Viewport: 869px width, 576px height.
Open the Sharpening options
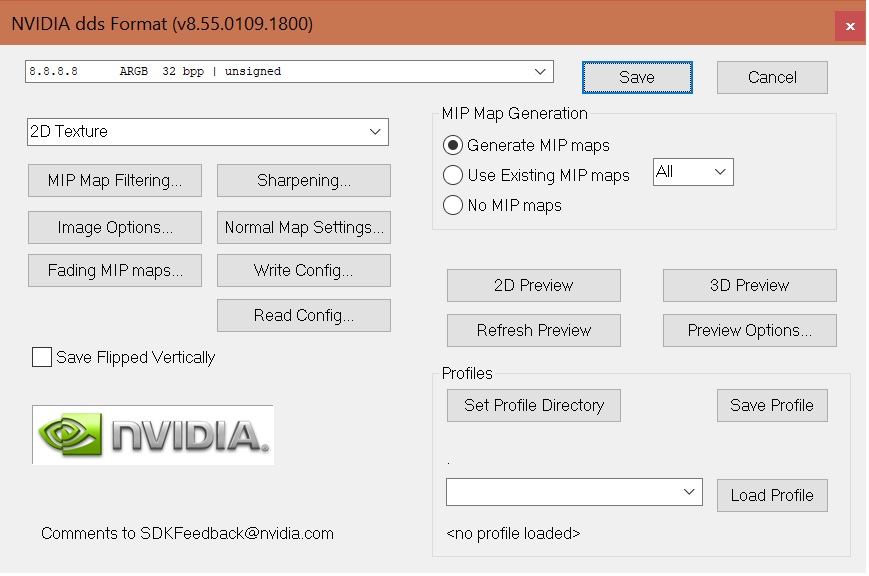click(x=304, y=180)
